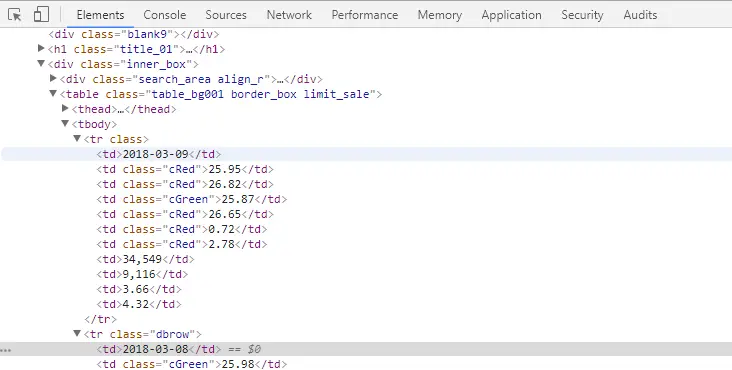Select the td 3.66 line
The width and height of the screenshot is (732, 370).
139,289
